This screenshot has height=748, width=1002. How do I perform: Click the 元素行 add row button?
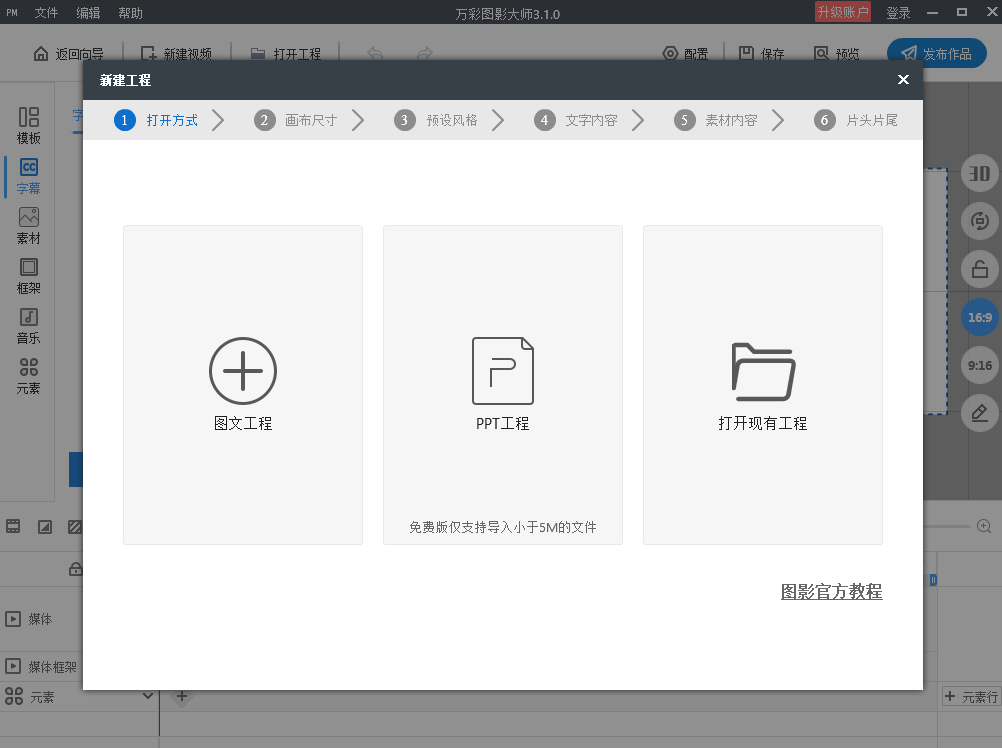click(971, 697)
